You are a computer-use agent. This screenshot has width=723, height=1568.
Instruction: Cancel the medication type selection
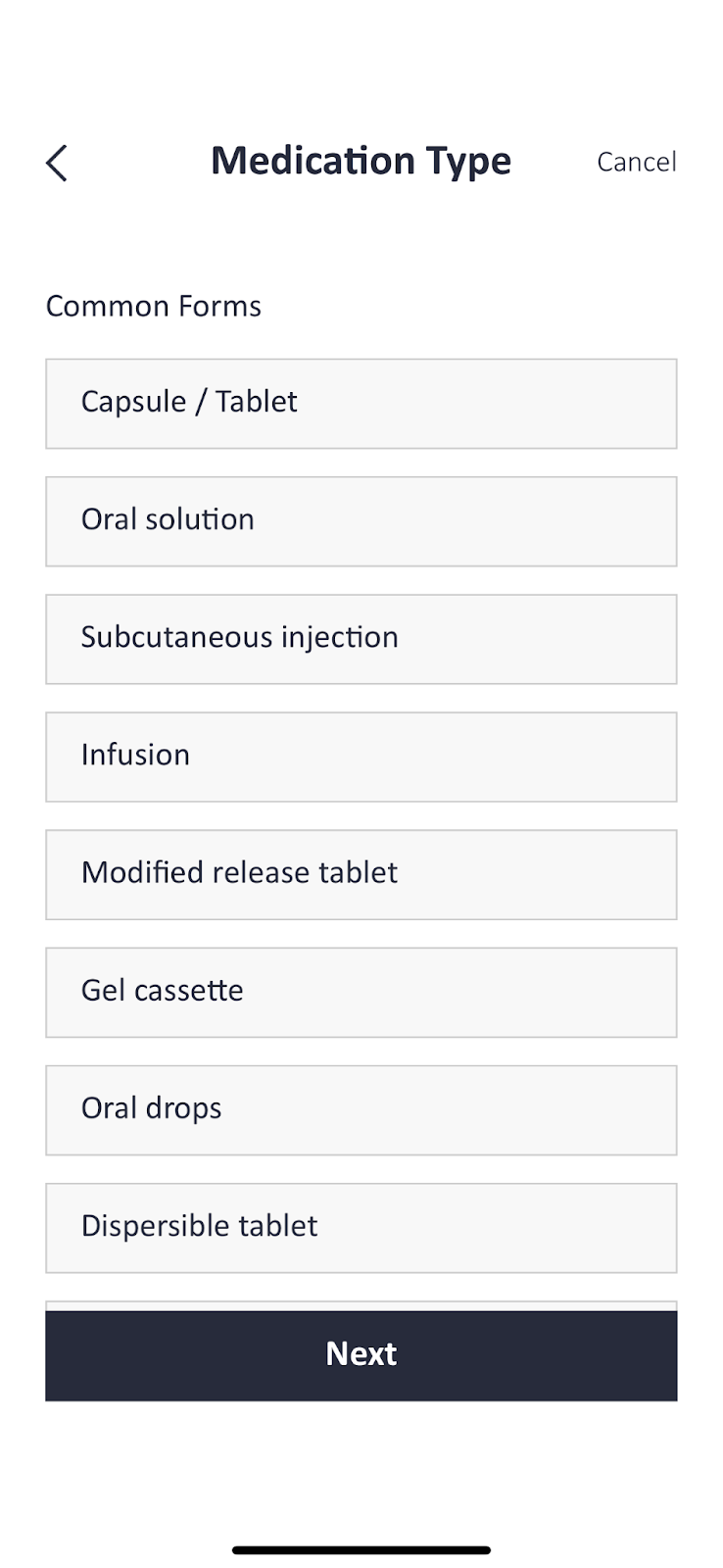(x=637, y=162)
